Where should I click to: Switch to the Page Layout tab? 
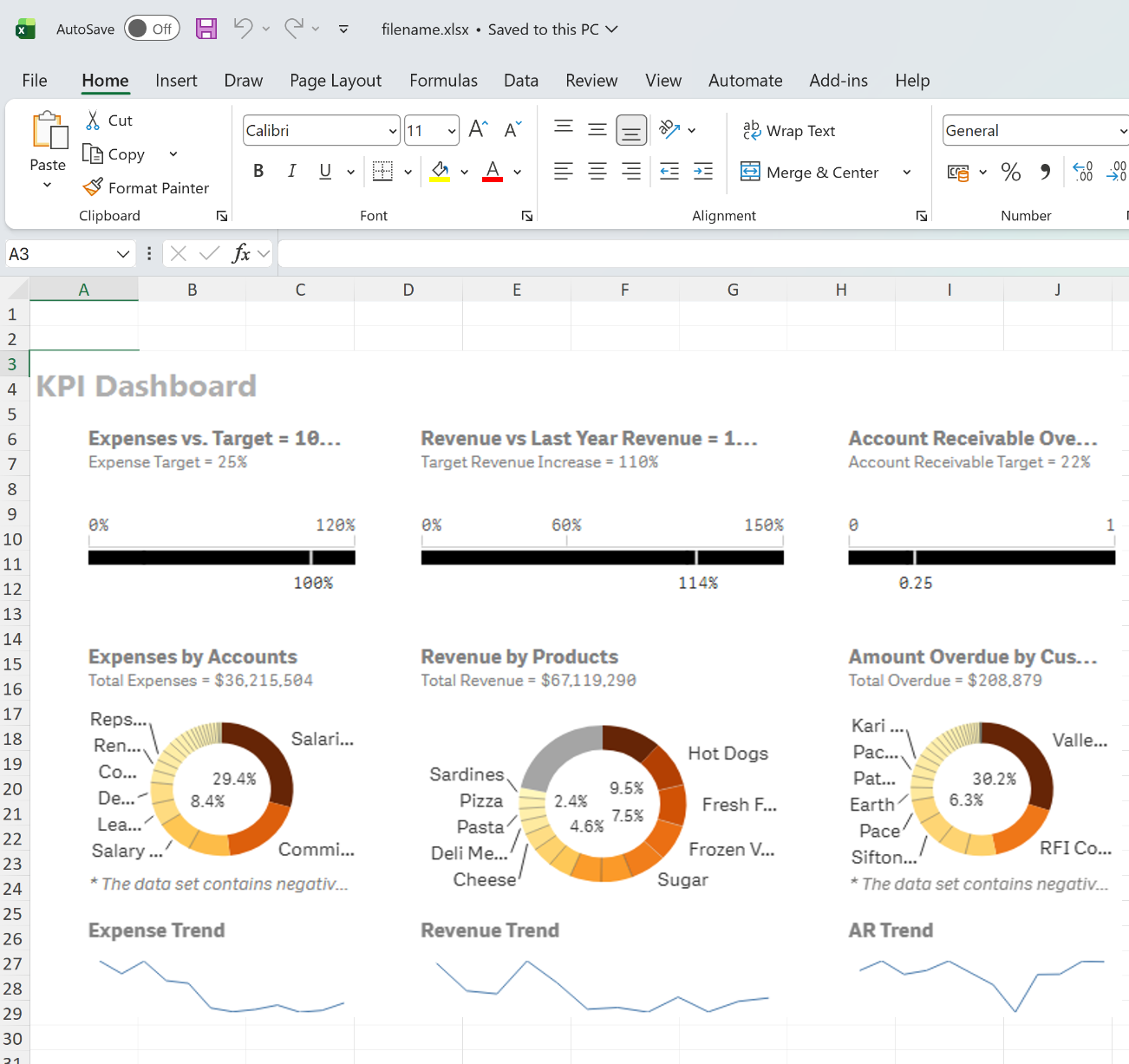coord(336,81)
